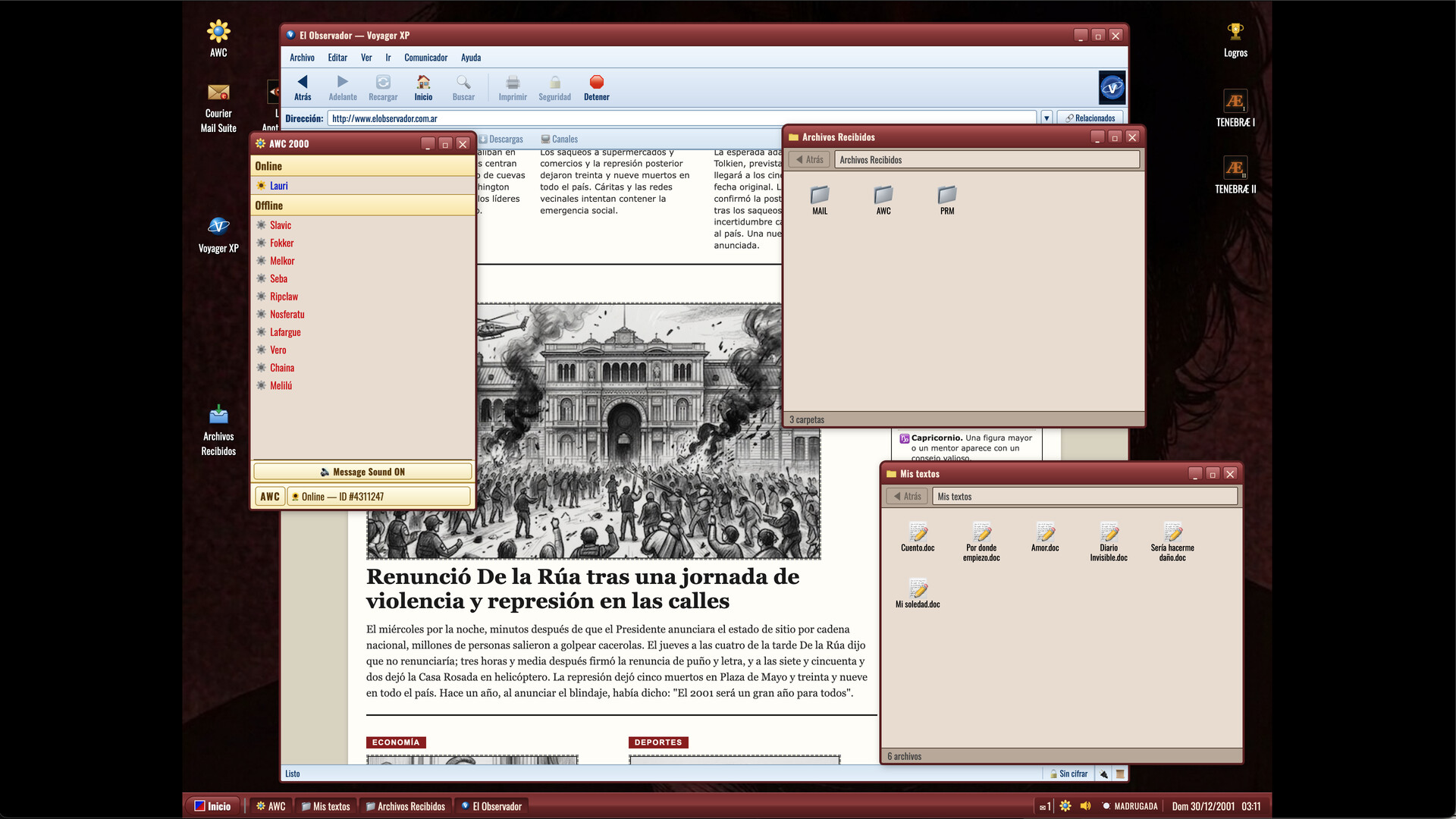Open Mi soledad.doc
This screenshot has width=1456, height=819.
[918, 594]
